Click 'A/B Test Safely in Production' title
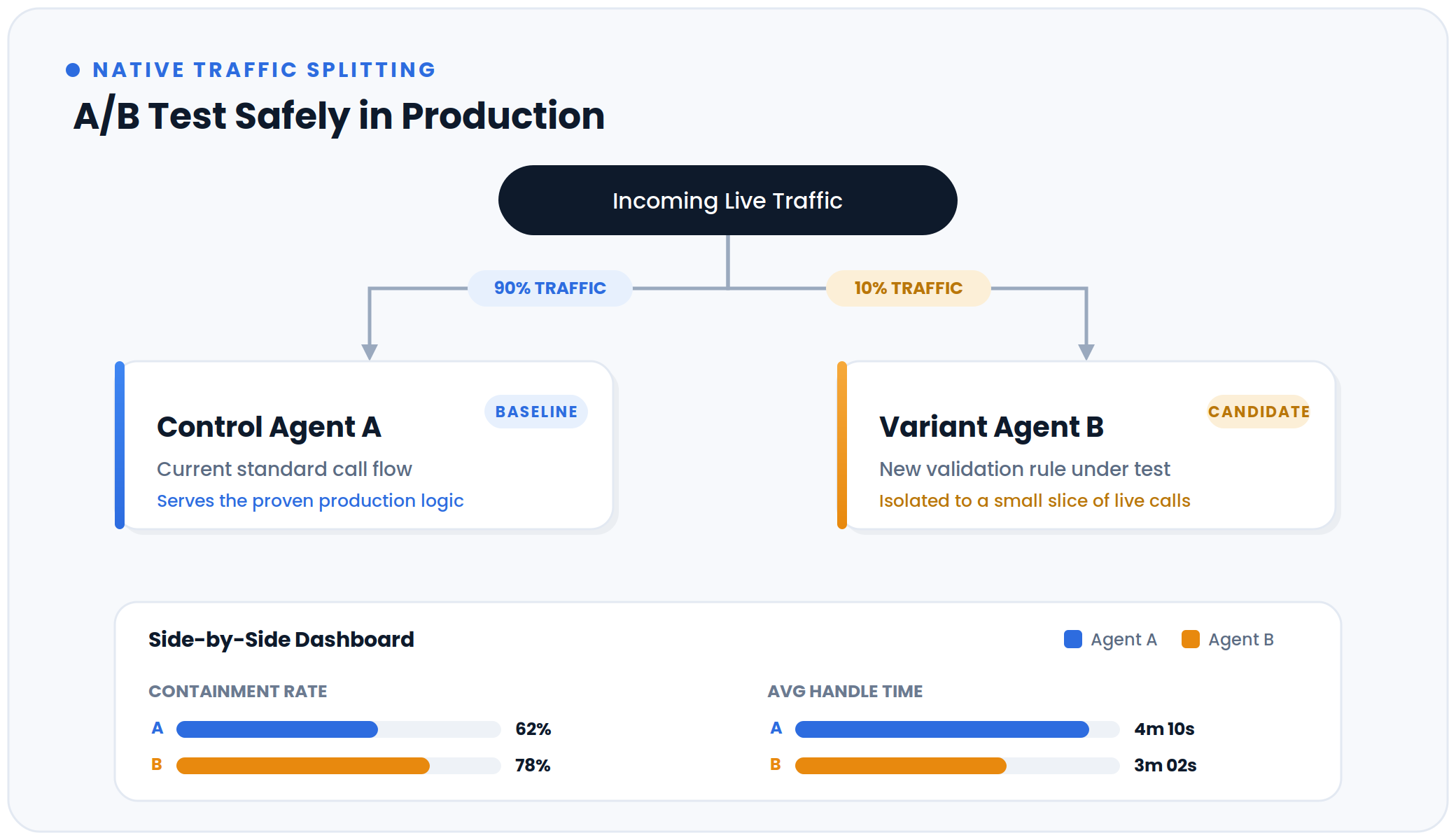This screenshot has width=1456, height=840. pos(339,116)
